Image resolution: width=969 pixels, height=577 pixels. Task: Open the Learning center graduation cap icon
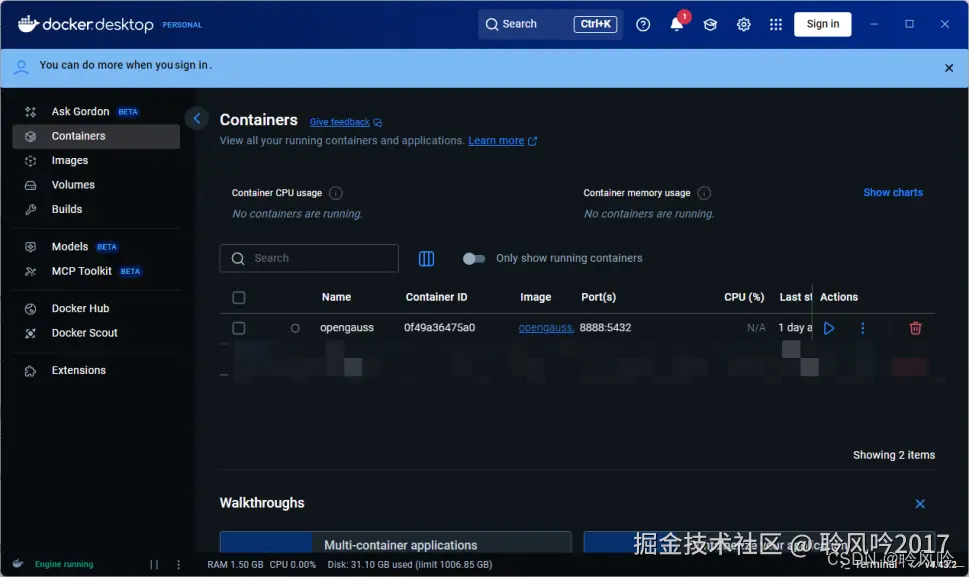(710, 24)
